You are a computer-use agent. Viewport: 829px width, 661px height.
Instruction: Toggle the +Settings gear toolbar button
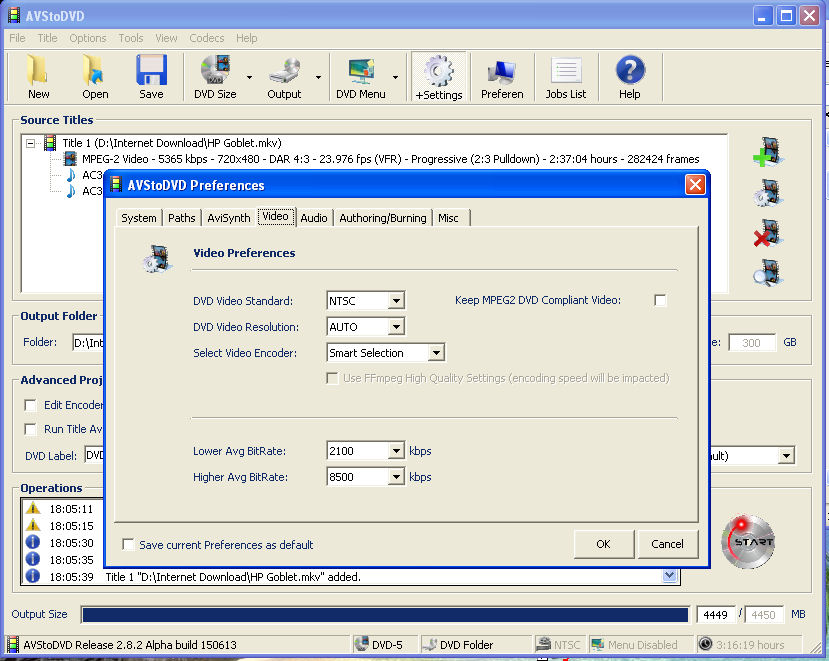point(439,77)
